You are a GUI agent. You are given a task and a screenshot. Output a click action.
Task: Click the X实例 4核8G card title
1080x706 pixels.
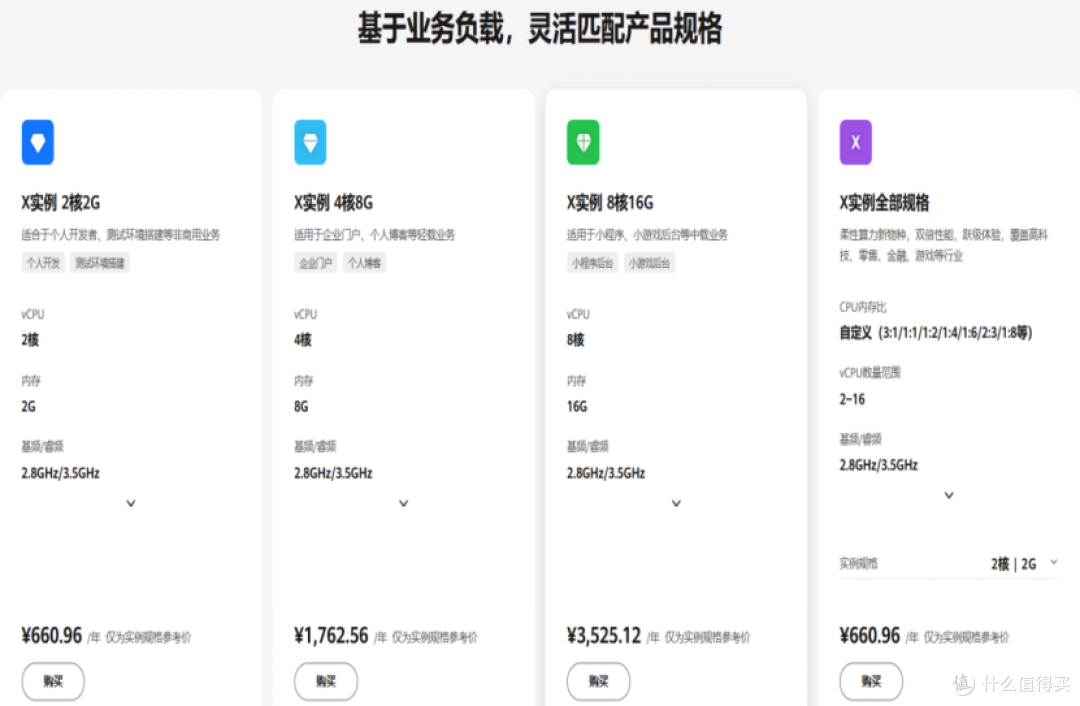[333, 203]
